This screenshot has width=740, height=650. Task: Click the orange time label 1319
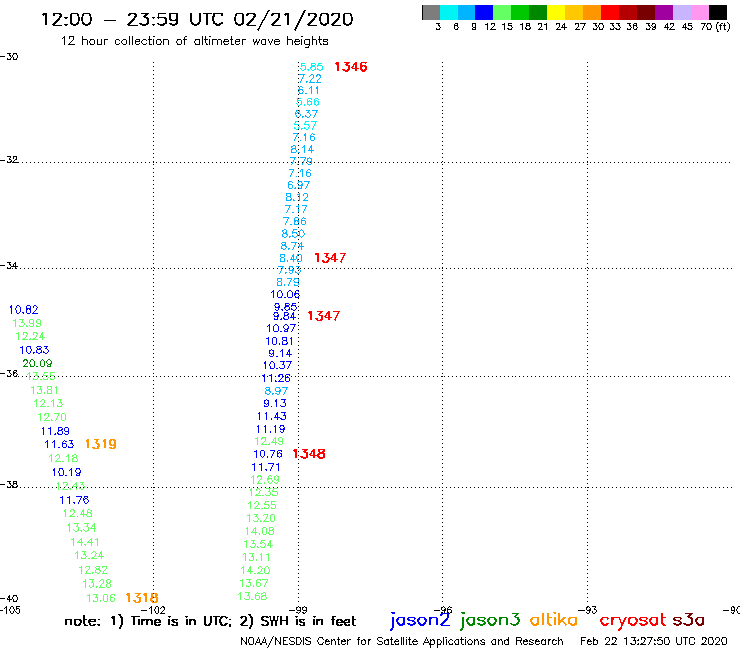point(101,444)
